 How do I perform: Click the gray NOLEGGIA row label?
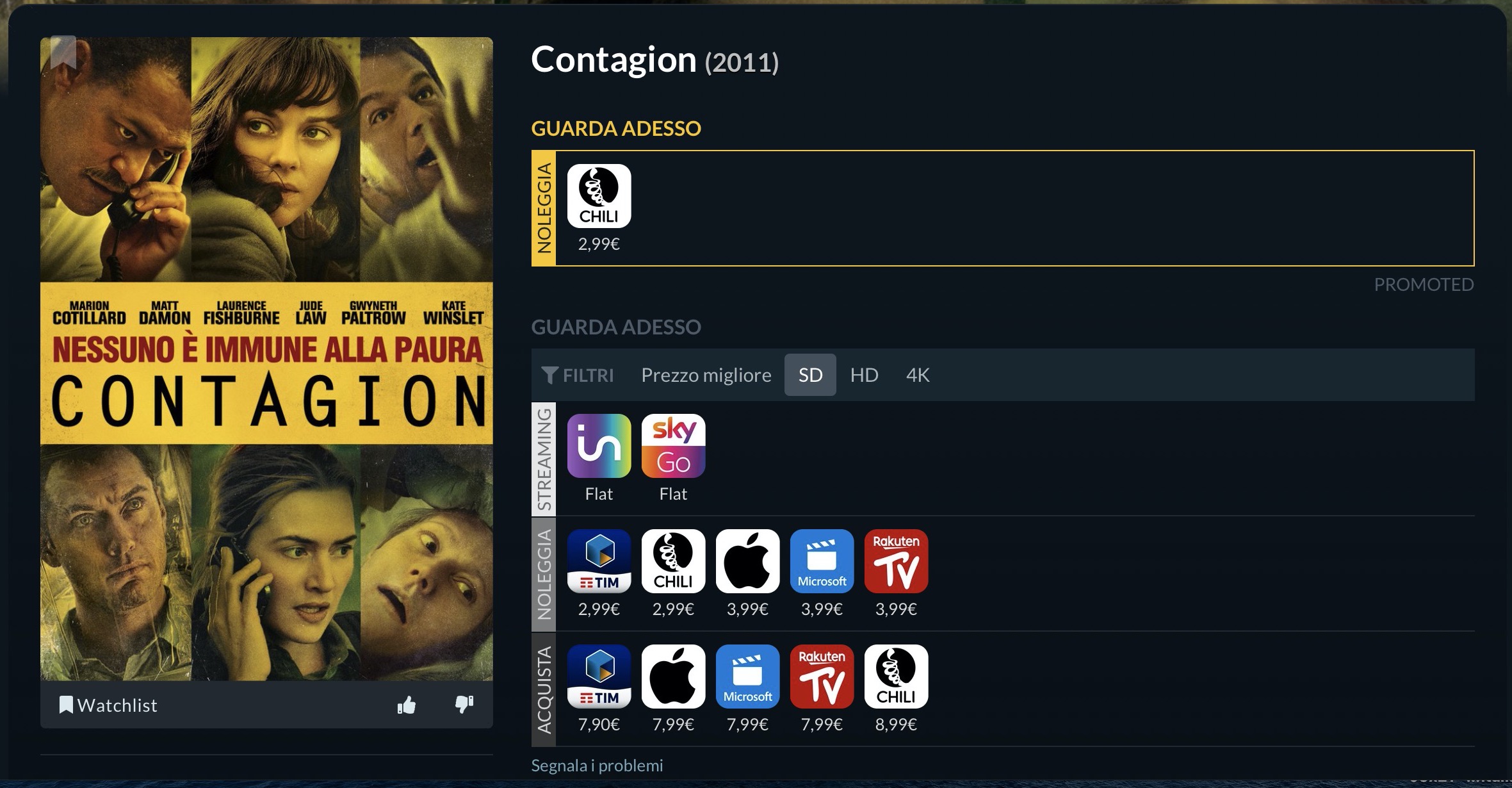tap(544, 575)
